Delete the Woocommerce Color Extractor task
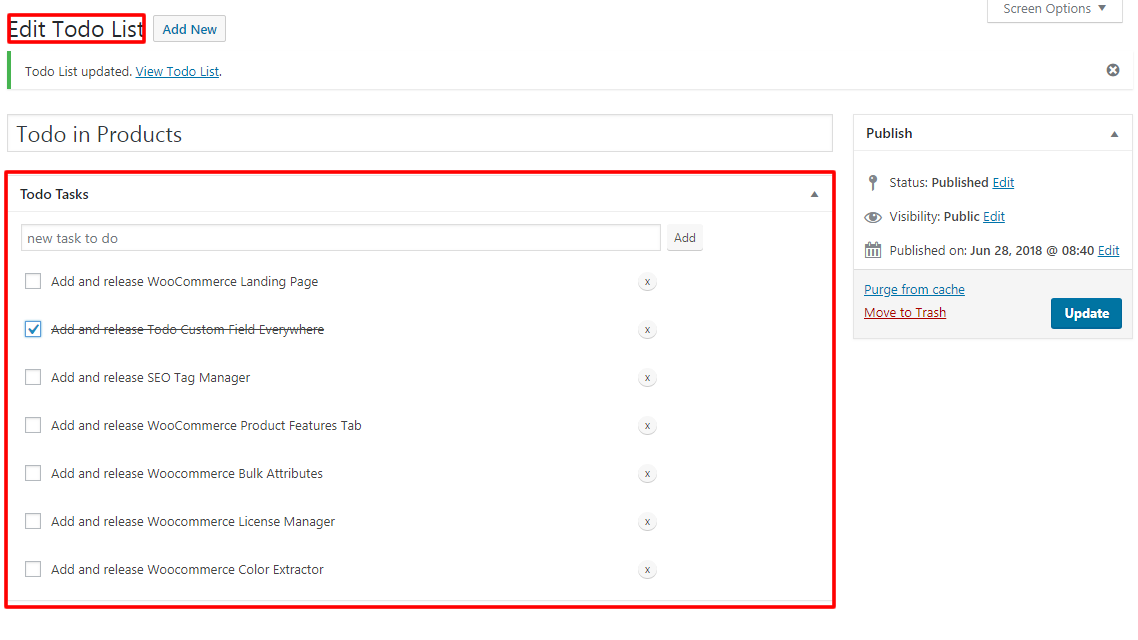Viewport: 1138px width, 640px height. (647, 570)
